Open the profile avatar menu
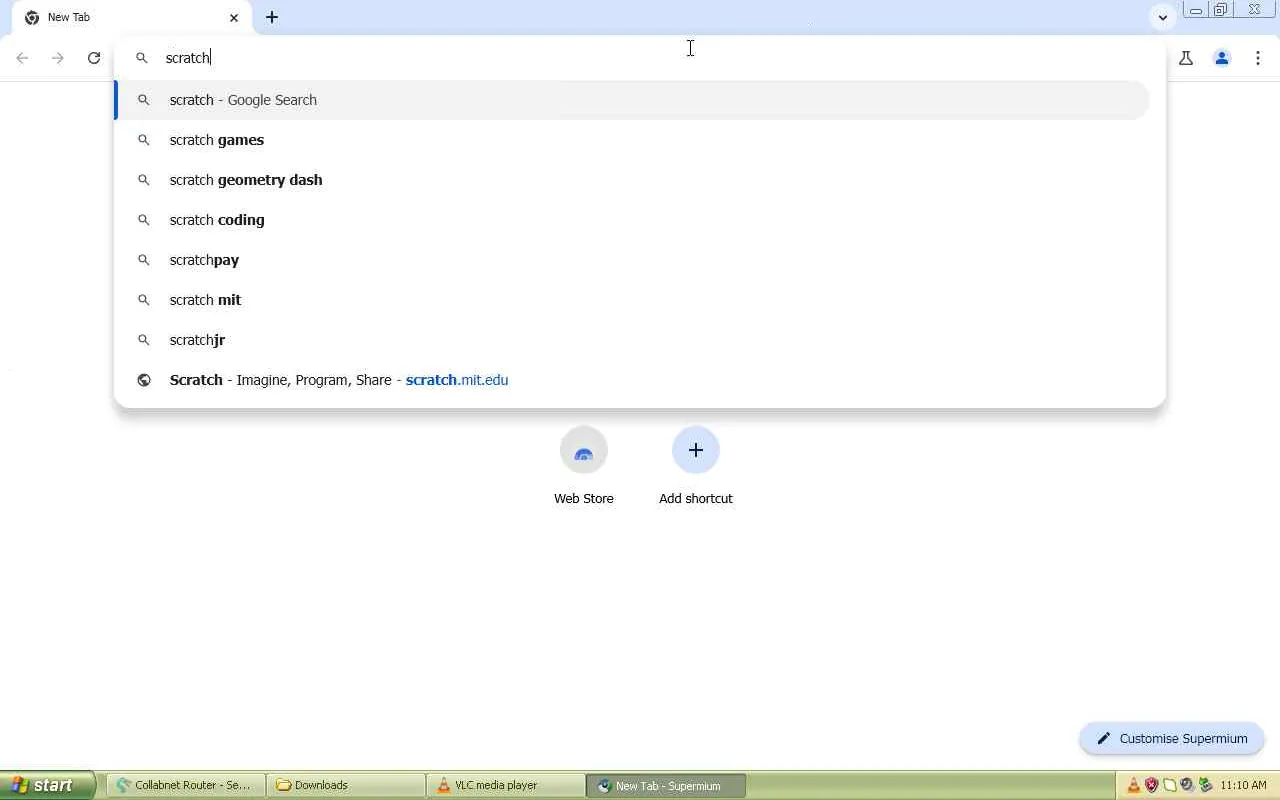The height and width of the screenshot is (800, 1280). [x=1222, y=58]
